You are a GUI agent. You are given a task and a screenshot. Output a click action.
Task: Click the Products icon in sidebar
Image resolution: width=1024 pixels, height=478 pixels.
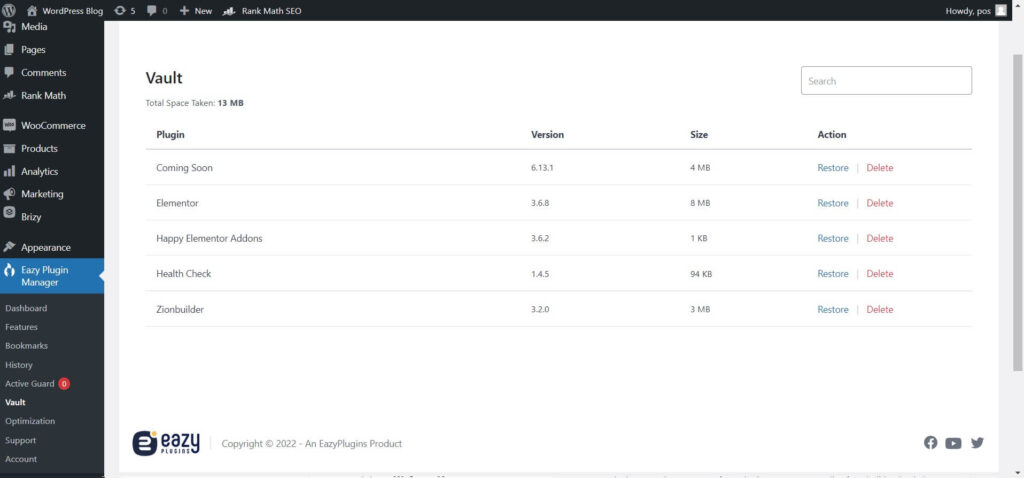(x=9, y=148)
